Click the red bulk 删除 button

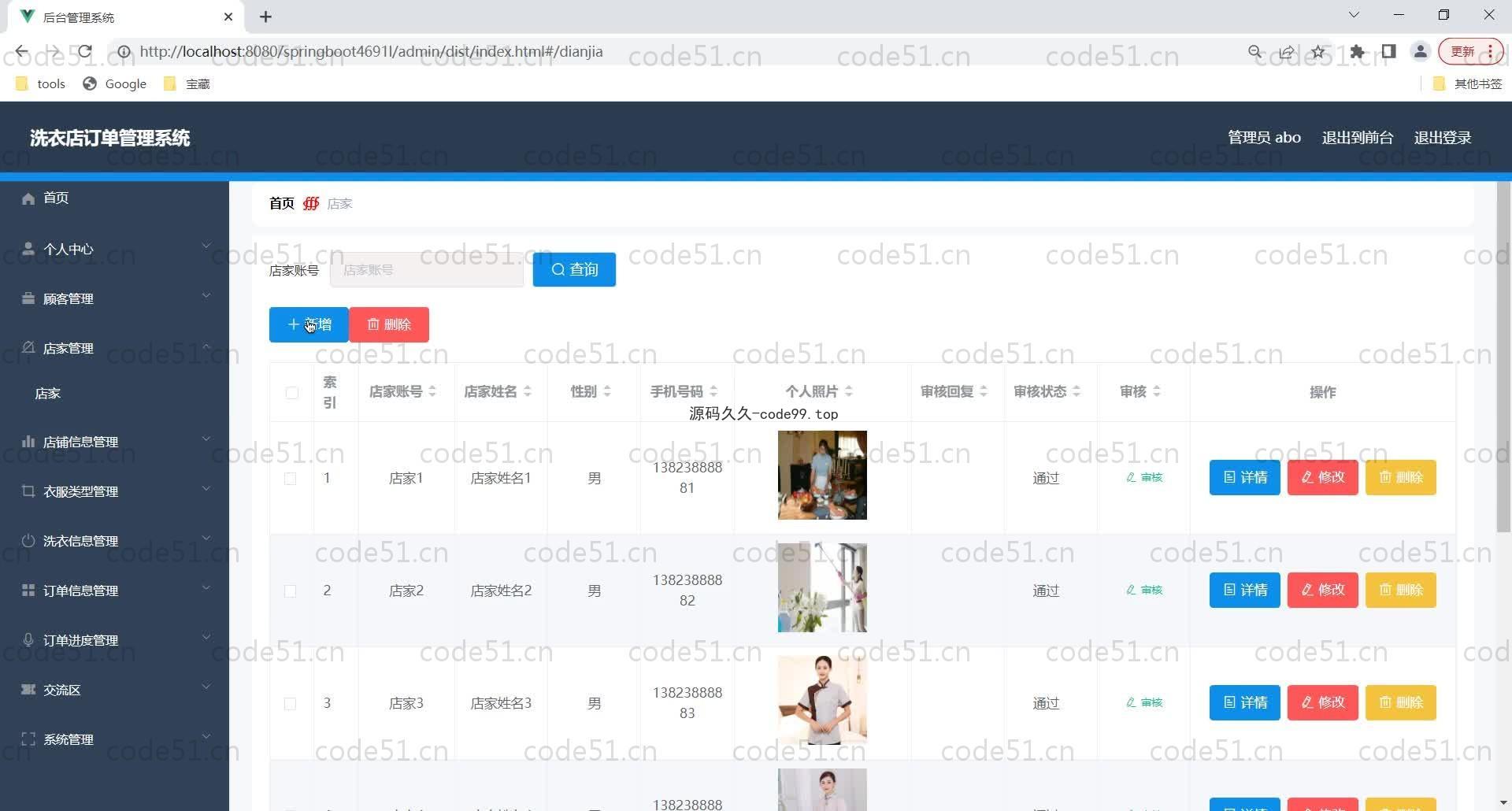389,324
